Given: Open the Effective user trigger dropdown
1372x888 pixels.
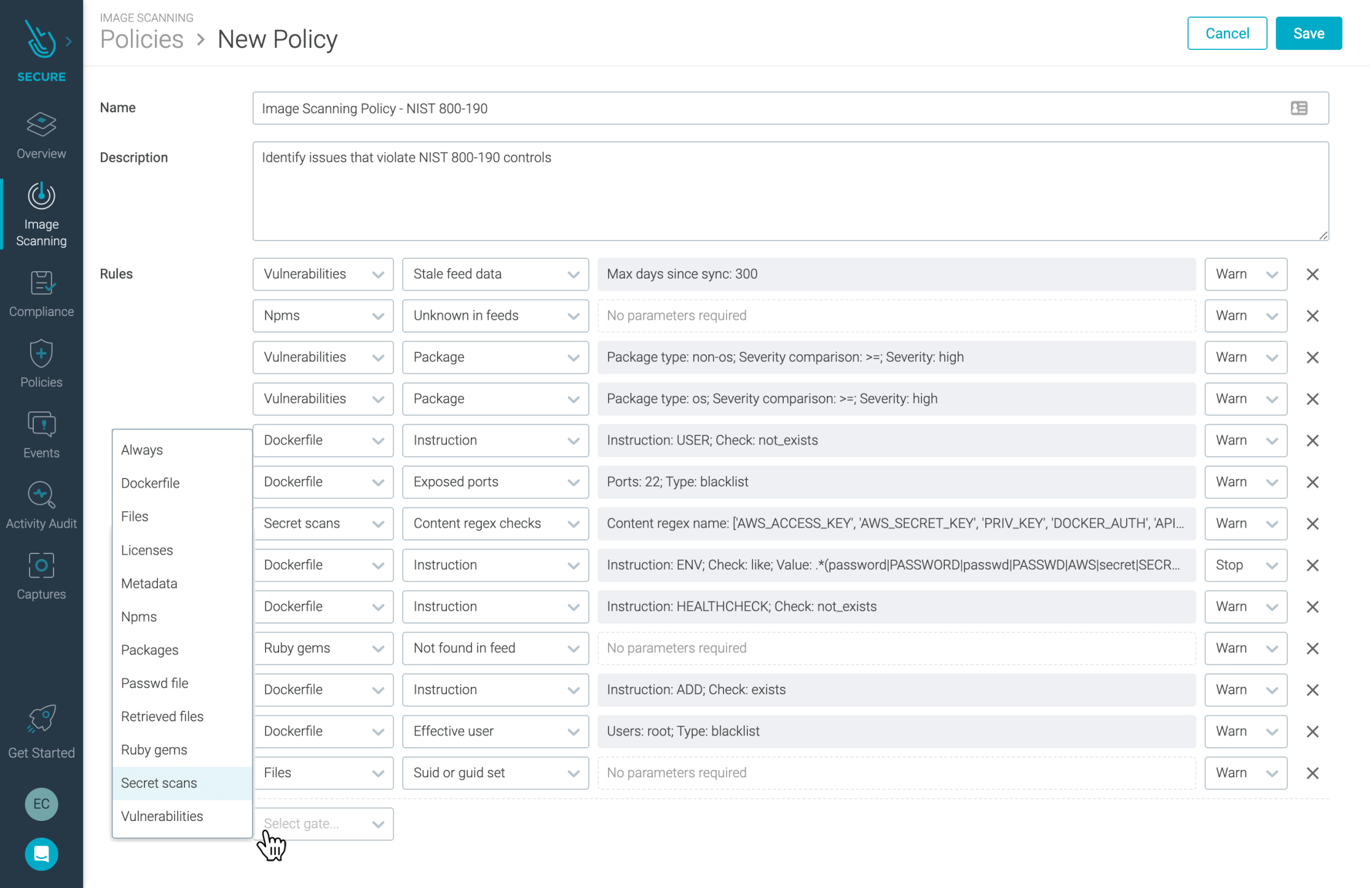Looking at the screenshot, I should pos(495,731).
